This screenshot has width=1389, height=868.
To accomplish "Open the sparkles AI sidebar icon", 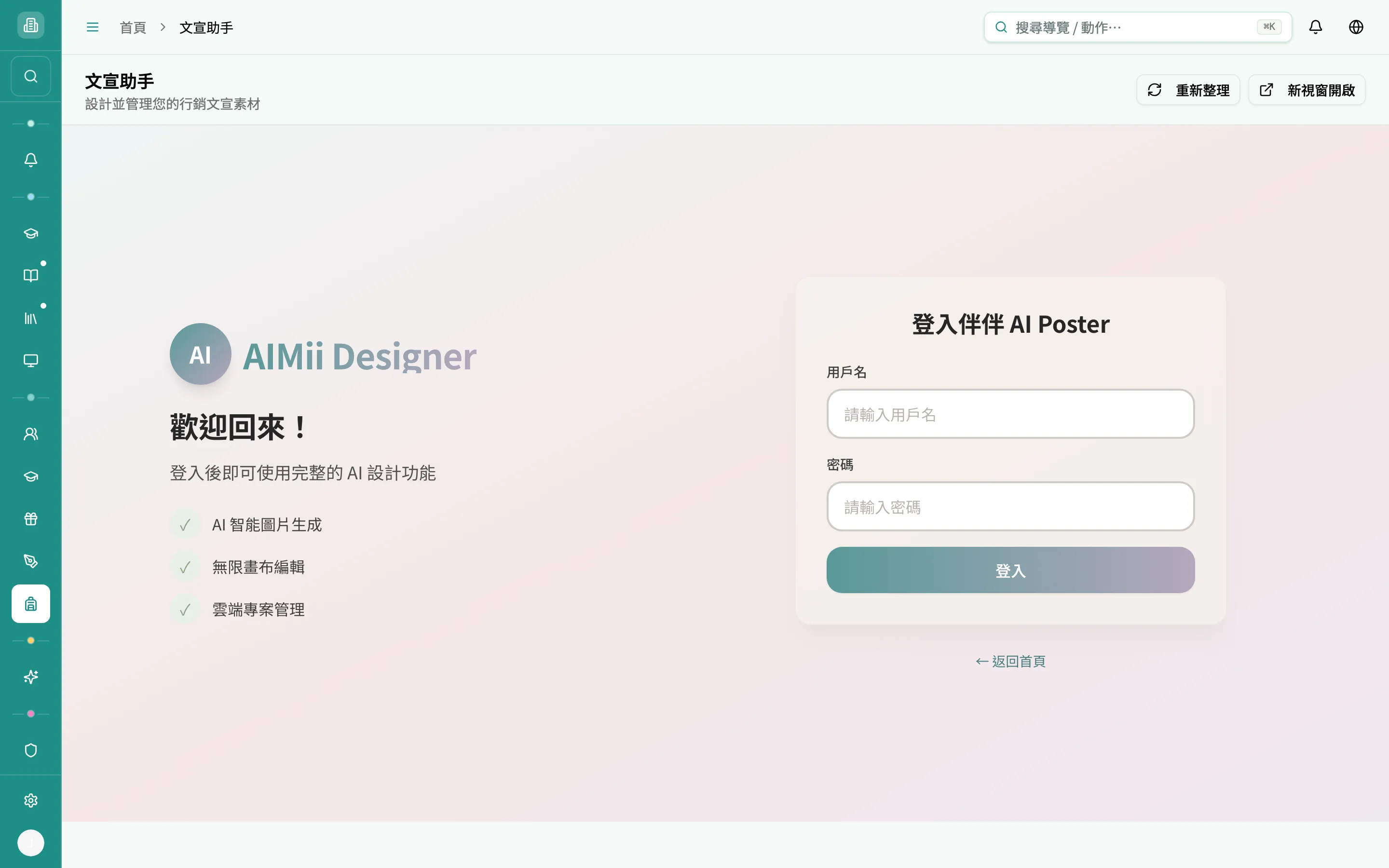I will click(30, 678).
